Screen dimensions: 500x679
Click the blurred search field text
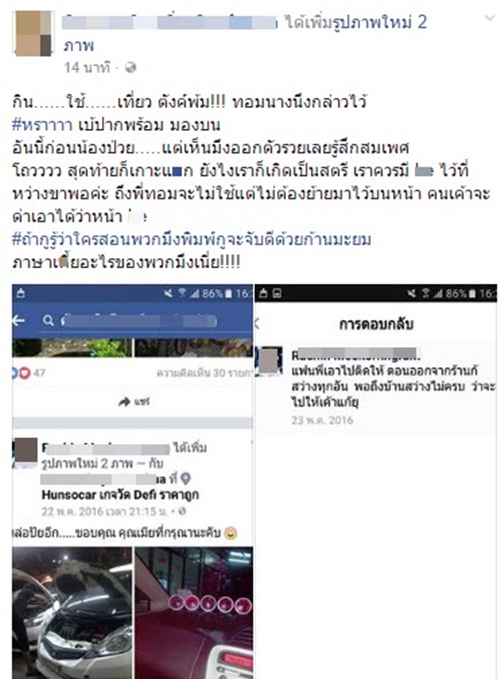[139, 321]
